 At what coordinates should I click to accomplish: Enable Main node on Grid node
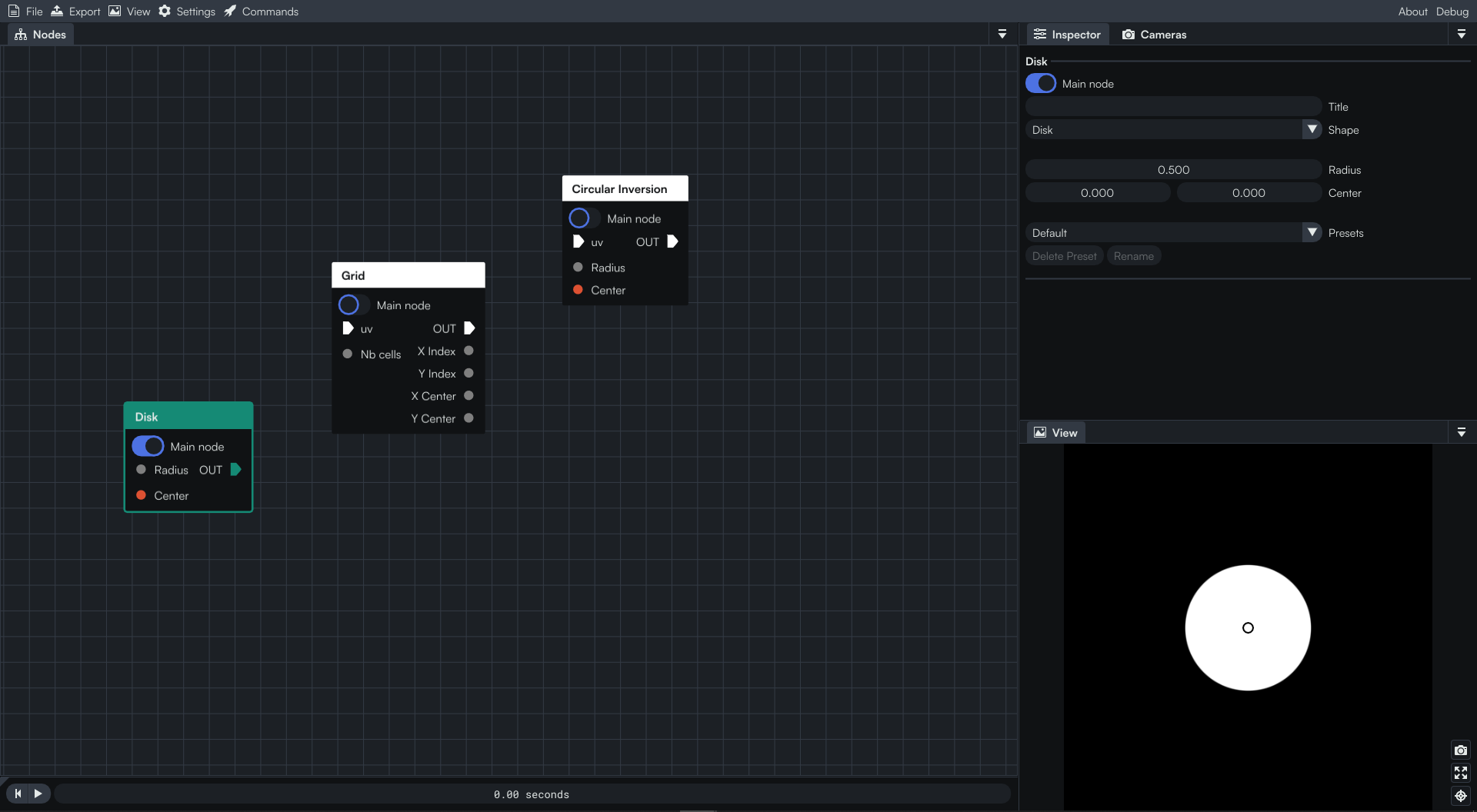tap(354, 304)
